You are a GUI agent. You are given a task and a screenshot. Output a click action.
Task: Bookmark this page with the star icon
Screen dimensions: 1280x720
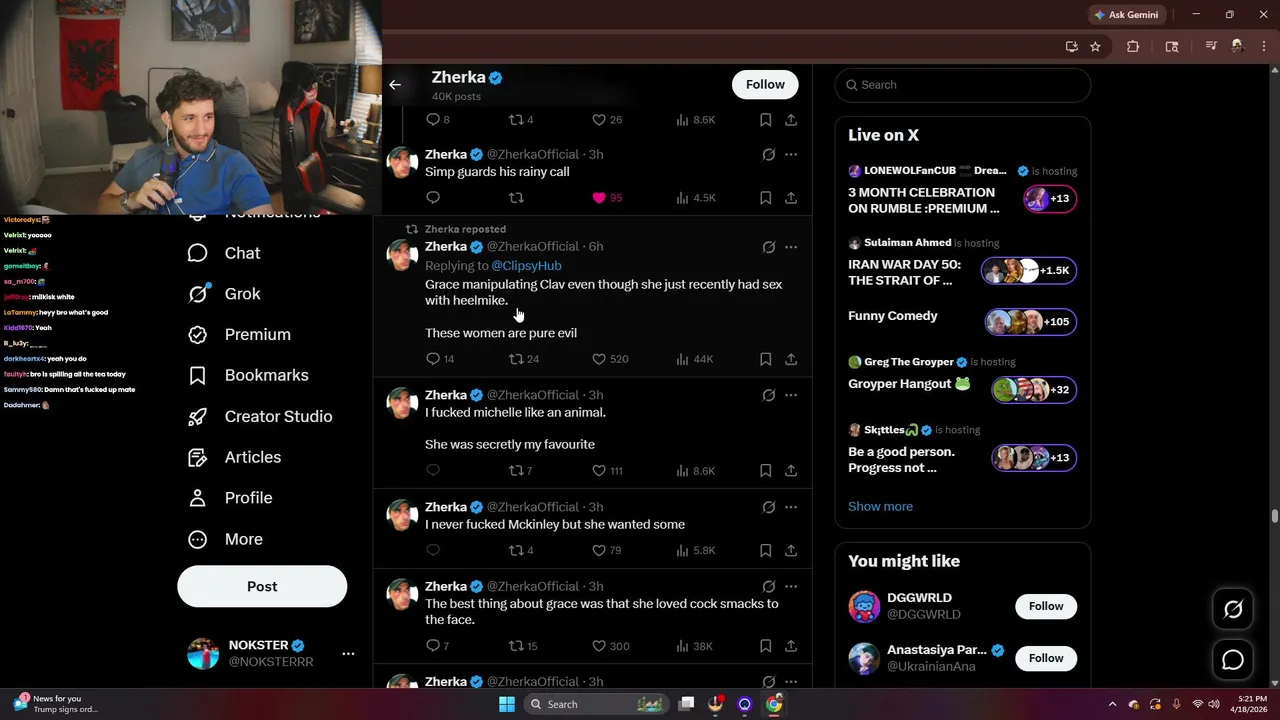tap(1095, 46)
